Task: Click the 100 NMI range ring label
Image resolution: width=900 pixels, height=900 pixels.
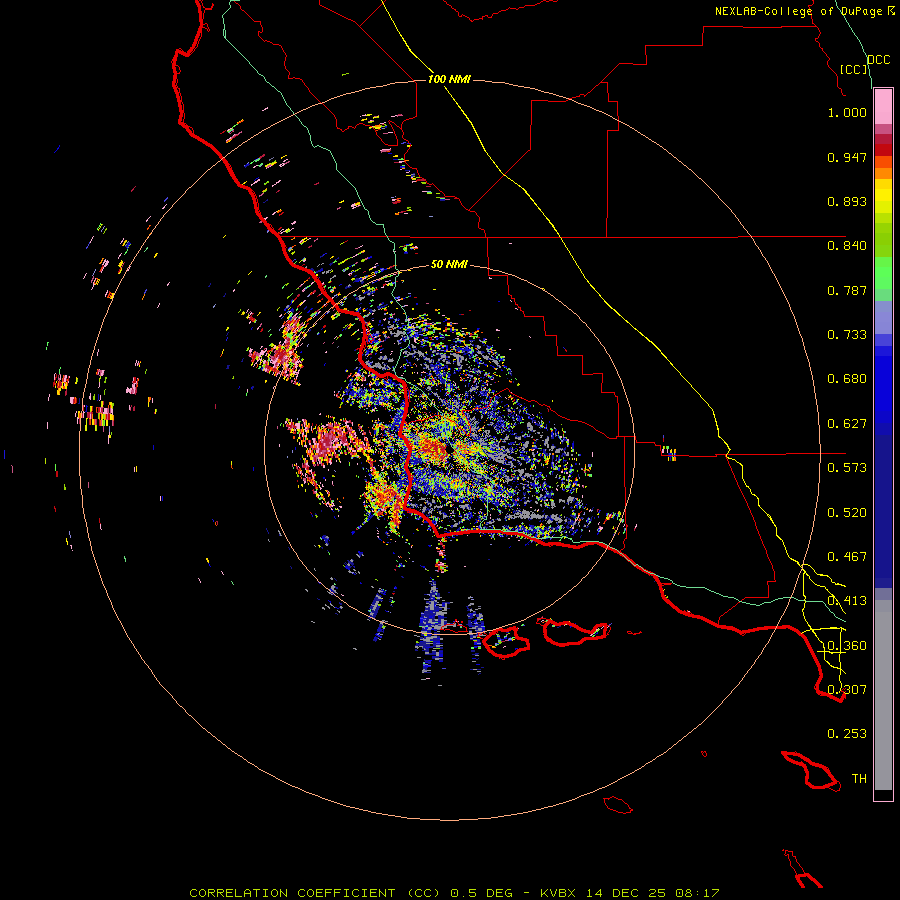Action: click(x=449, y=79)
